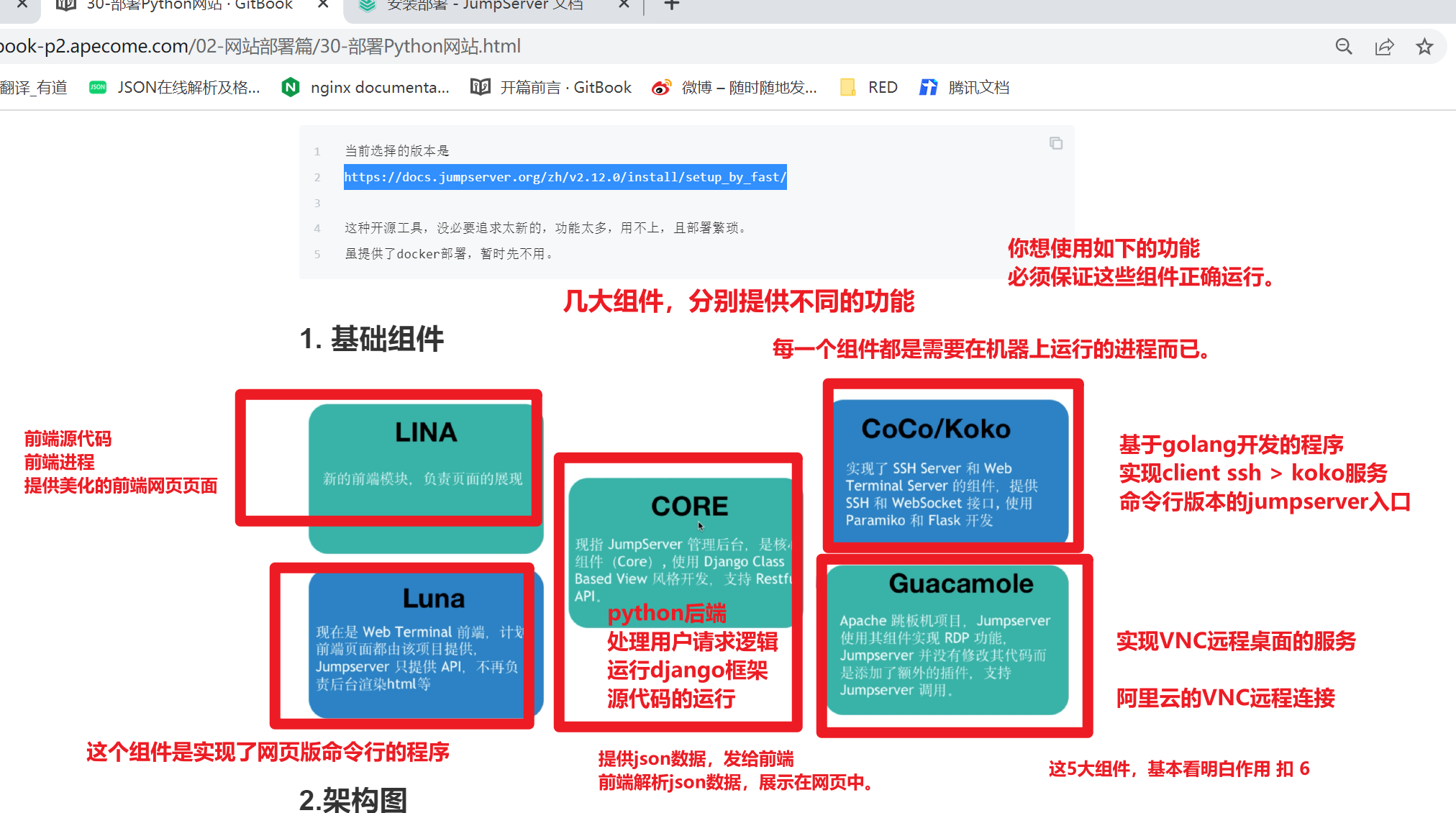
Task: Open the 翻译_有道 bookmark
Action: 34,88
